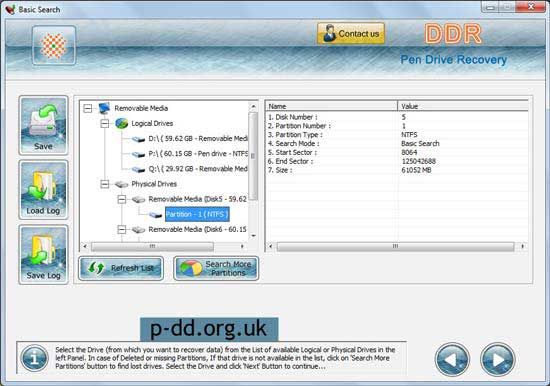Collapse the Removable Media Disk6 node
The image size is (550, 386).
(x=121, y=229)
